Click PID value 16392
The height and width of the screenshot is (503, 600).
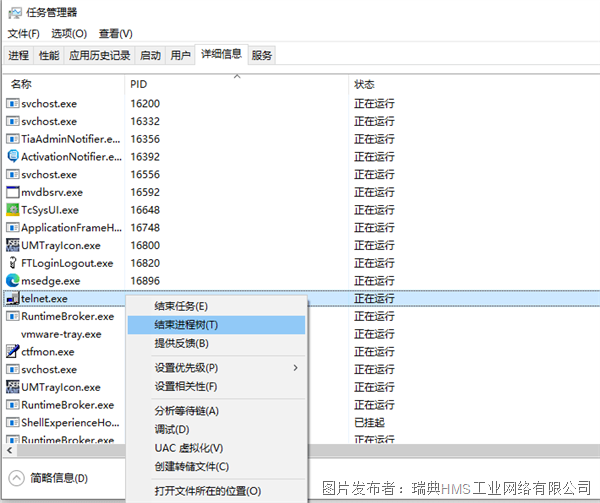[x=145, y=157]
